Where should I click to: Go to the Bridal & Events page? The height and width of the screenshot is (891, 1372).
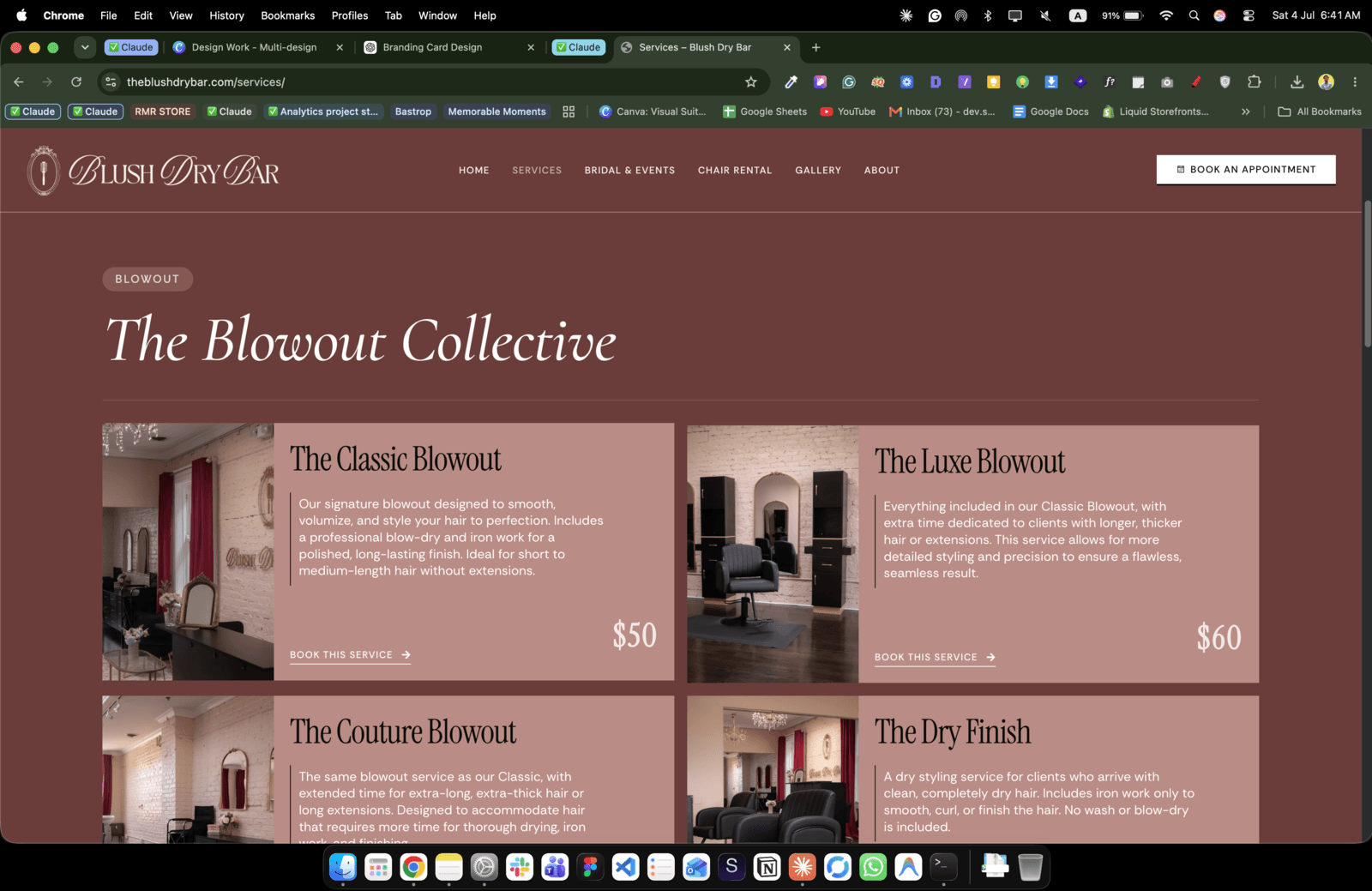(629, 171)
